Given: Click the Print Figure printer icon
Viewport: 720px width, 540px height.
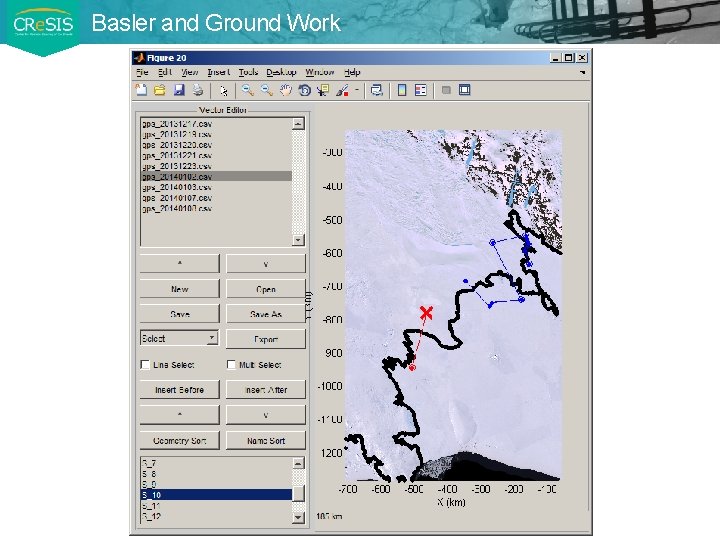Looking at the screenshot, I should coord(198,90).
